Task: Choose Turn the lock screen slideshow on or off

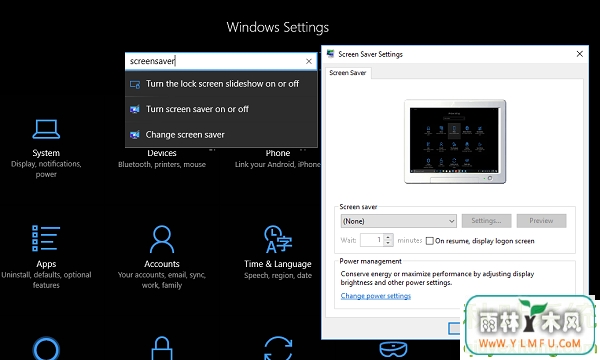Action: (221, 84)
